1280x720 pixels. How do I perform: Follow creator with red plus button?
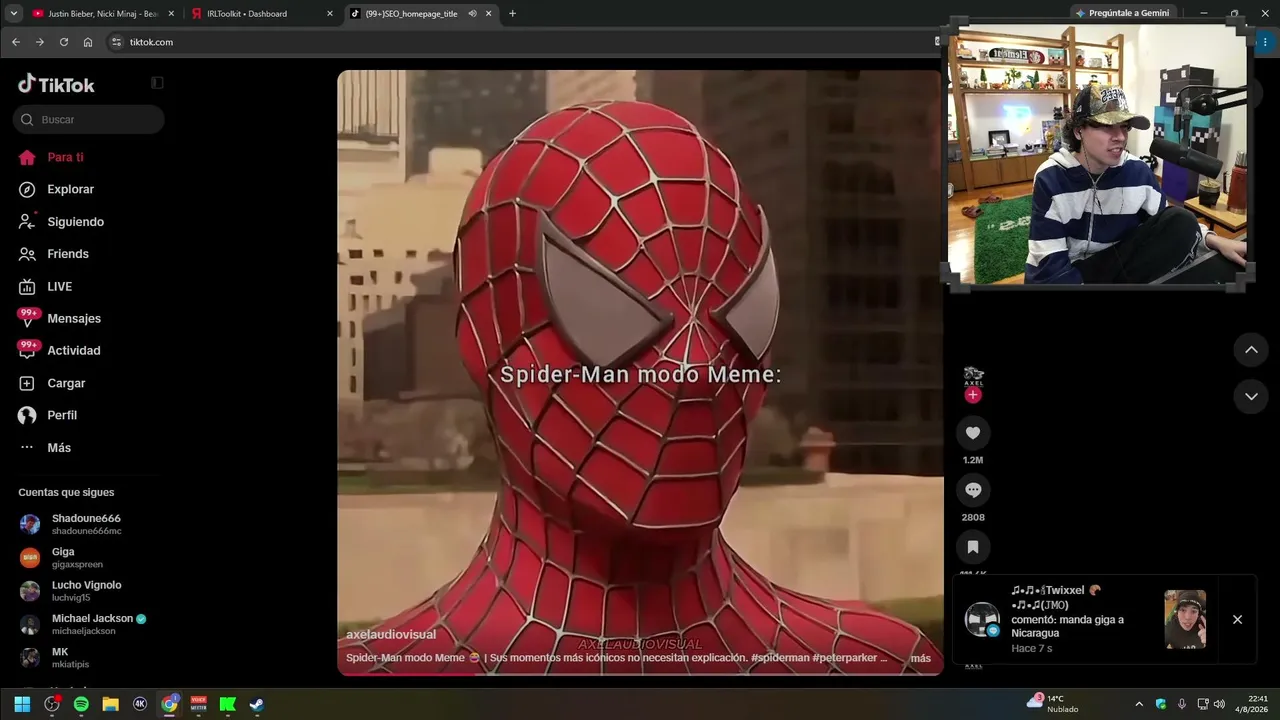click(973, 395)
